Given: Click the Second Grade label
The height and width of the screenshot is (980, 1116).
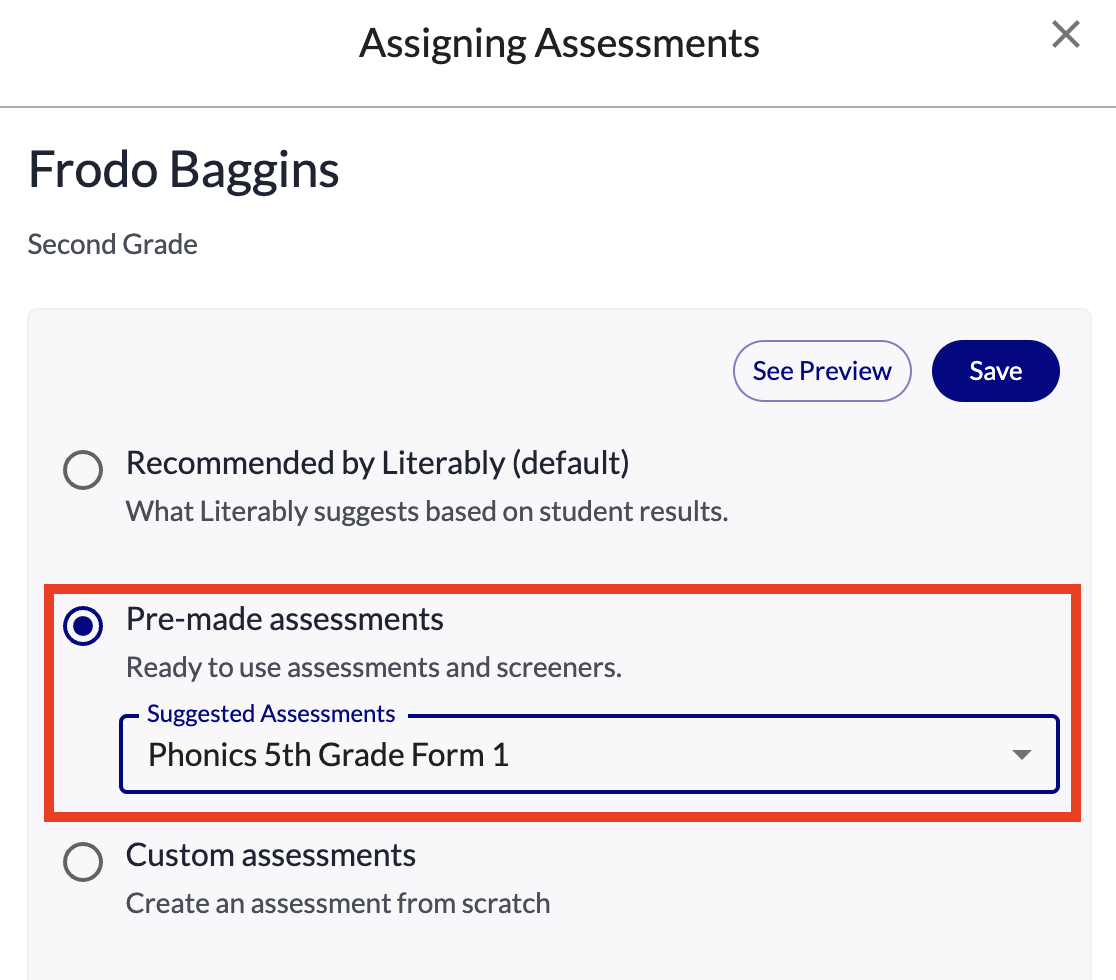Looking at the screenshot, I should (x=113, y=245).
